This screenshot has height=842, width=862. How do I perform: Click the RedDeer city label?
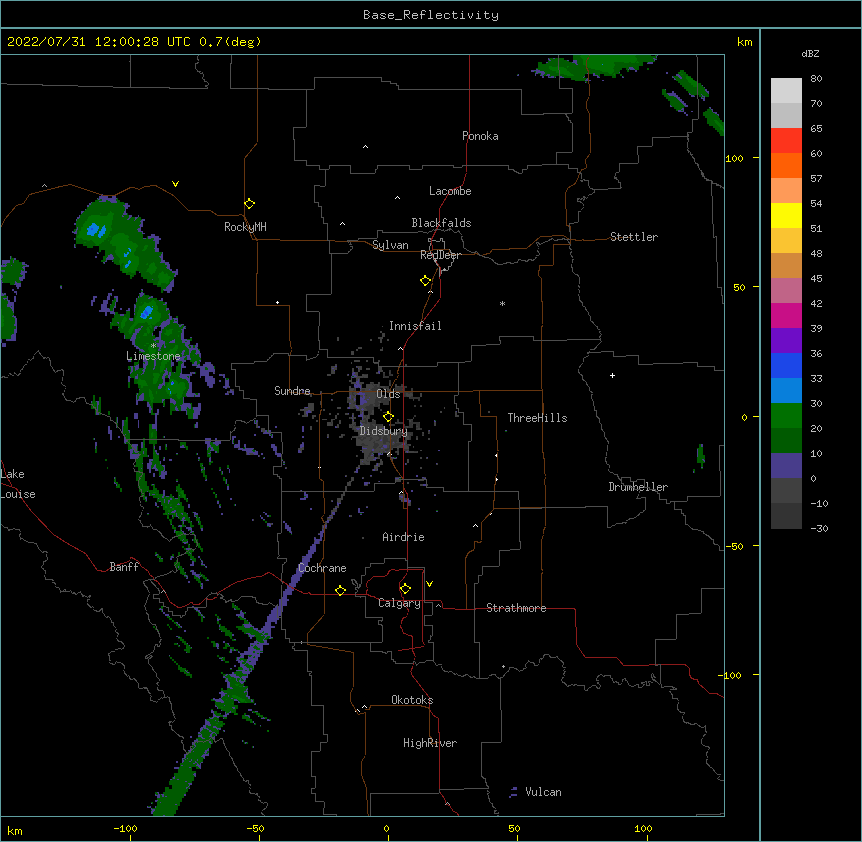(x=440, y=255)
